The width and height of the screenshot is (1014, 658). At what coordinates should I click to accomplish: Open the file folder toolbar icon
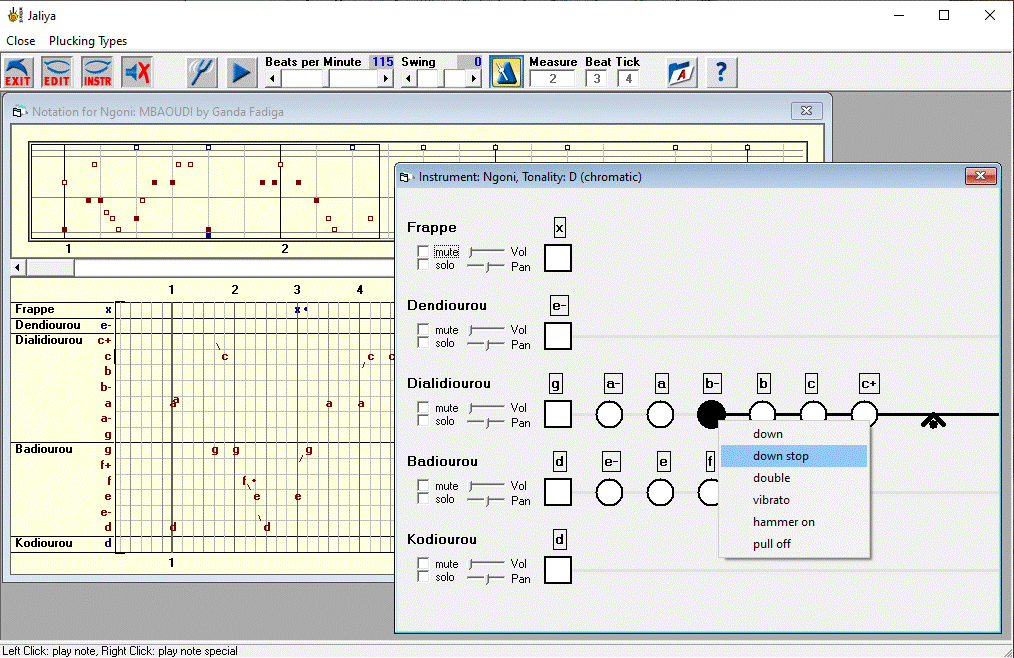click(682, 72)
